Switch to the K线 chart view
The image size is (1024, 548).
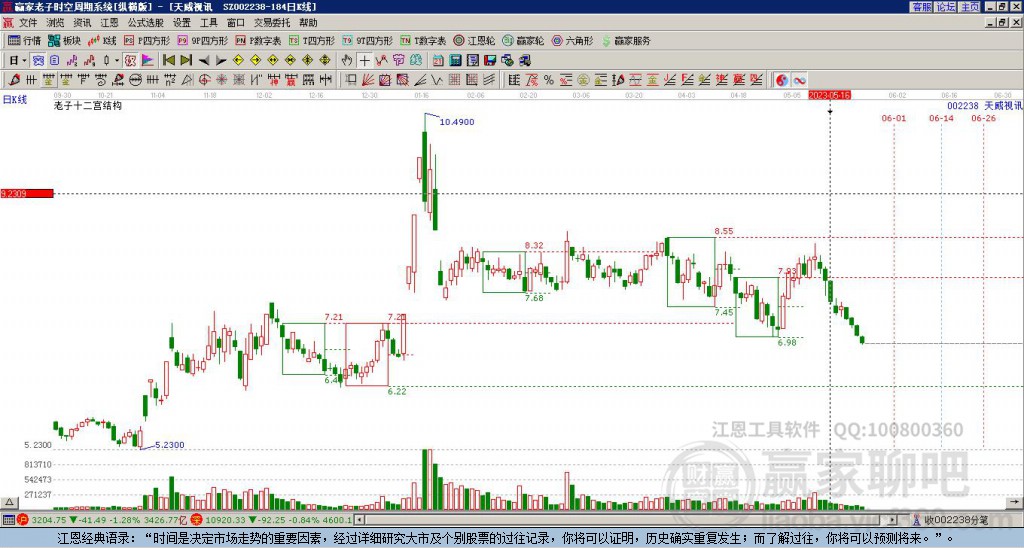(103, 40)
